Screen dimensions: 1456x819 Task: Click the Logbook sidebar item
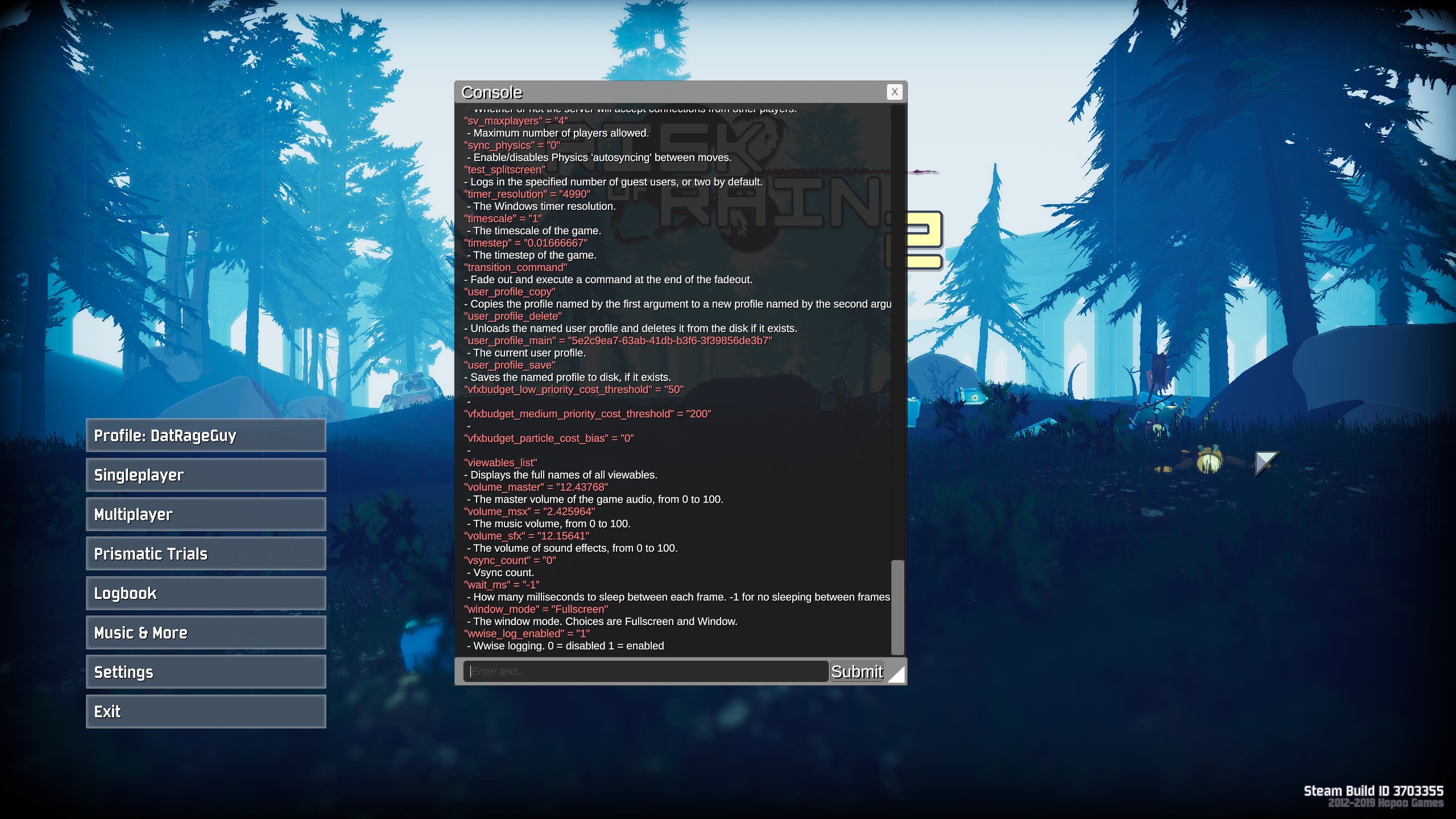coord(207,592)
